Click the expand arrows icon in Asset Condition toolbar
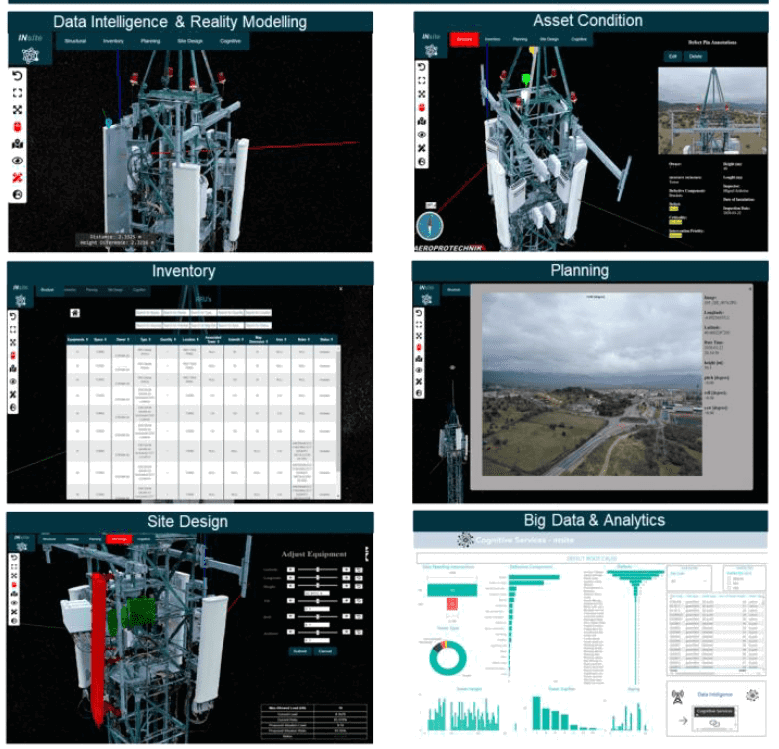The height and width of the screenshot is (749, 779). click(422, 95)
